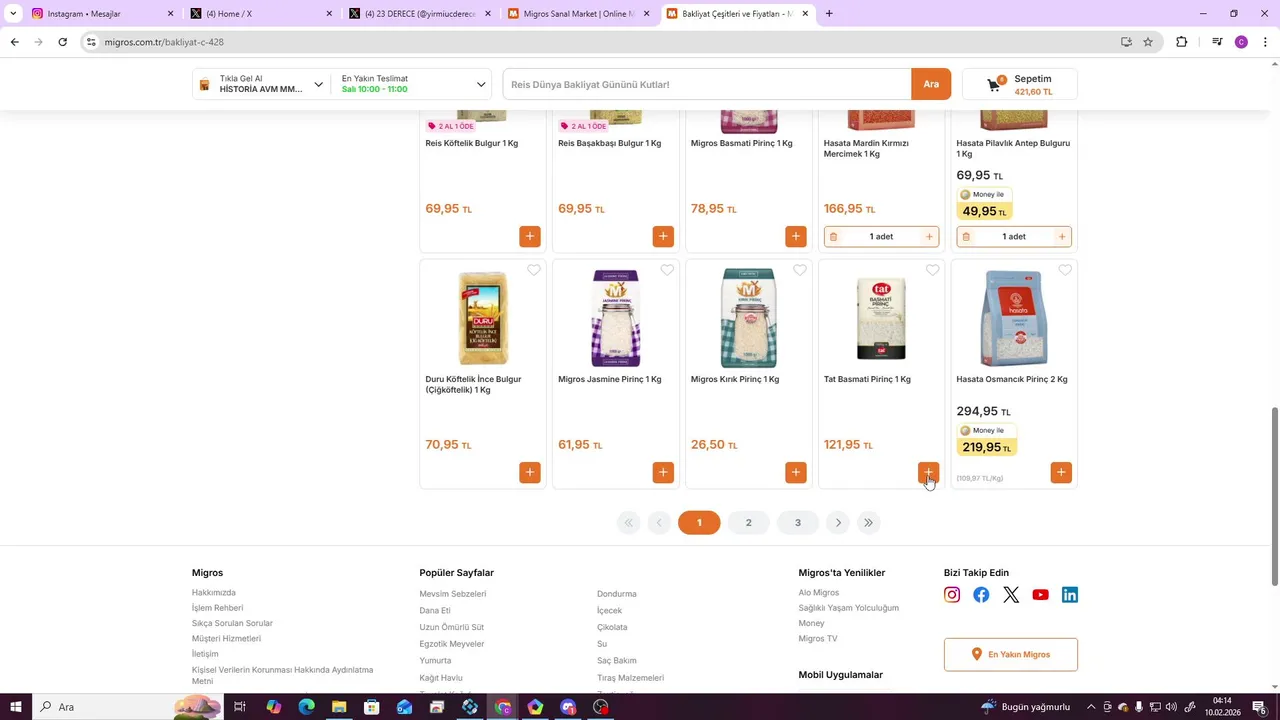Open Chrome three-dot menu
This screenshot has height=720, width=1280.
pos(1266,42)
